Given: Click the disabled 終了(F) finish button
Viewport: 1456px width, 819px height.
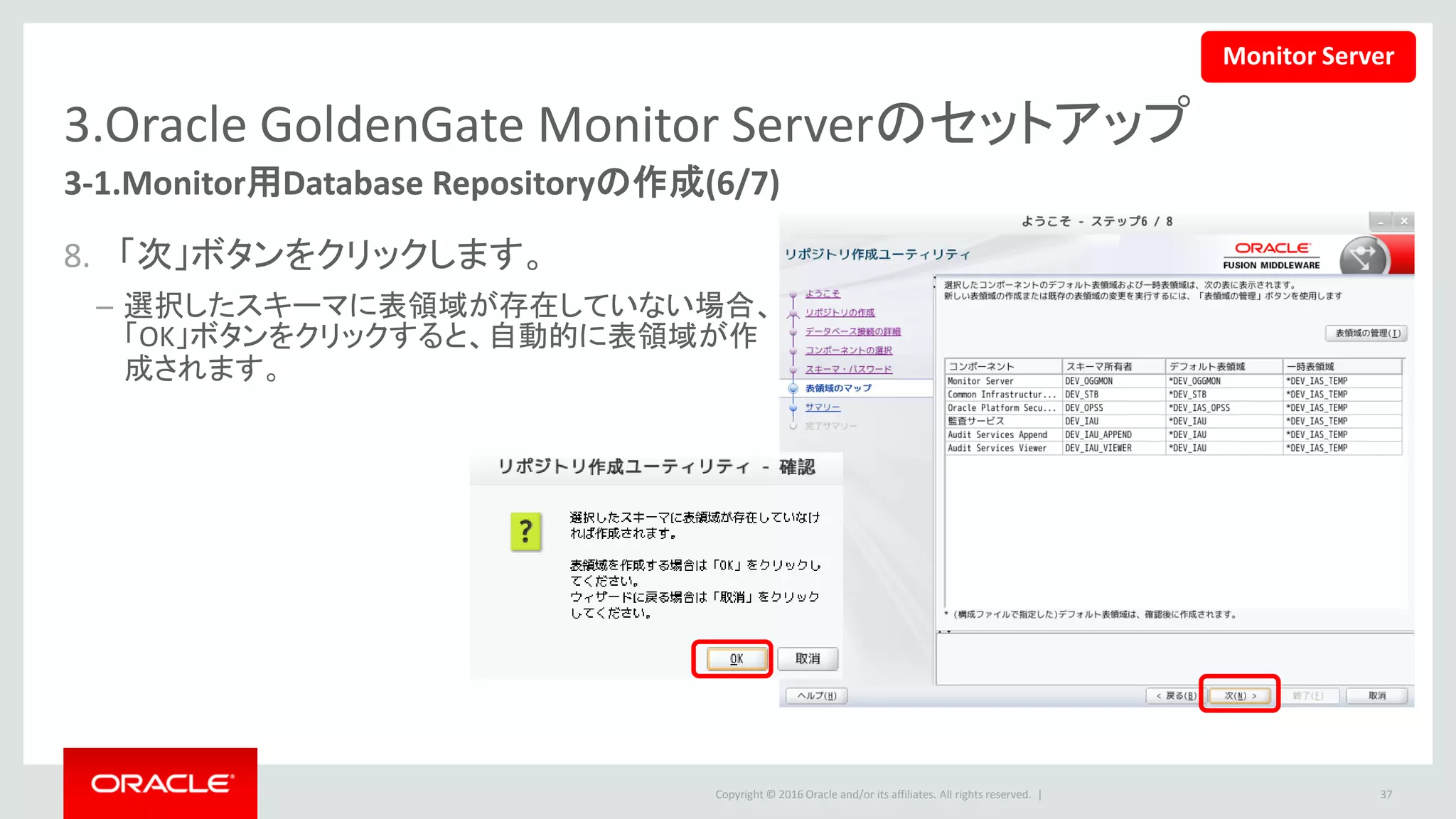Looking at the screenshot, I should point(1308,695).
